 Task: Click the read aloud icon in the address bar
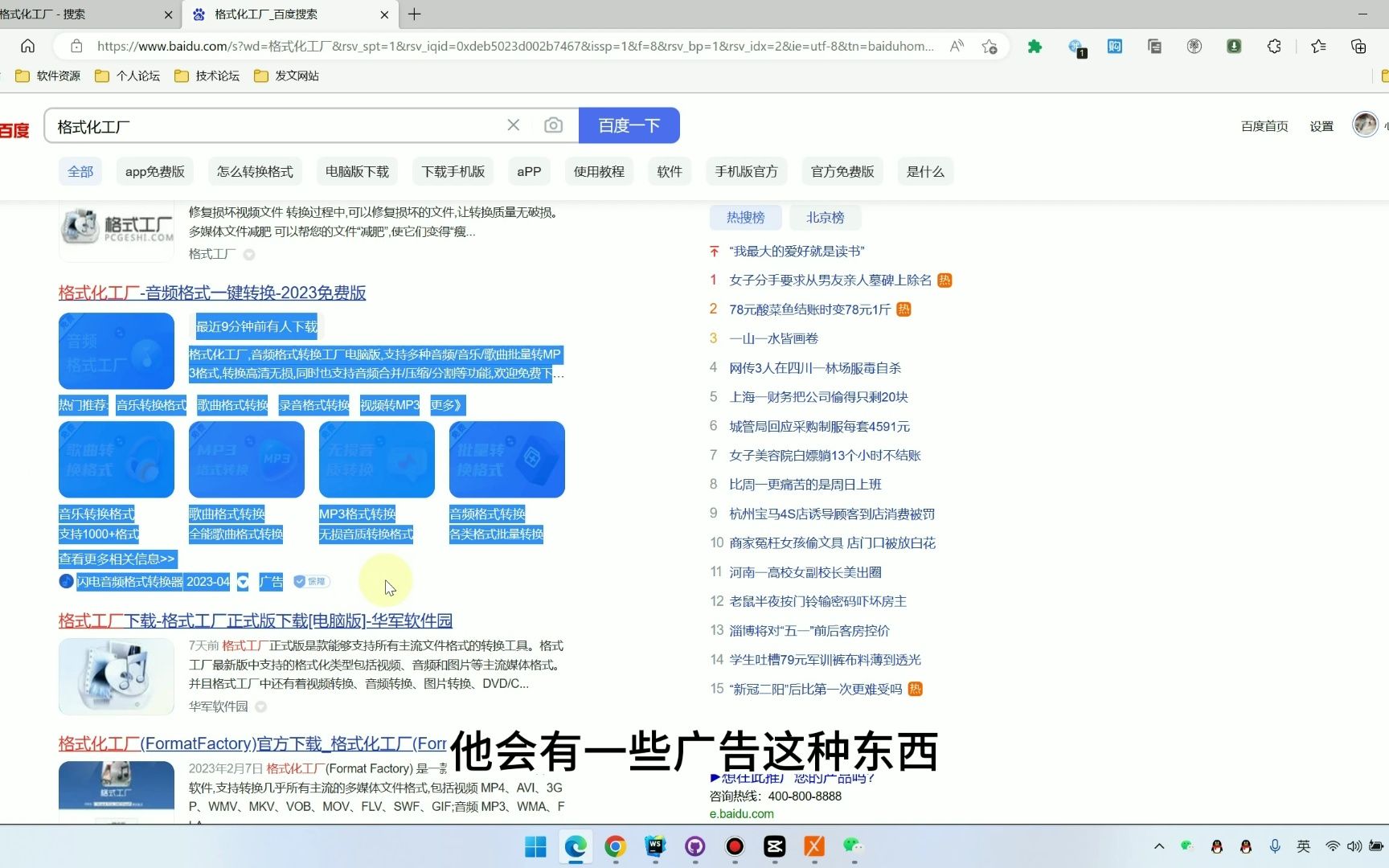957,46
